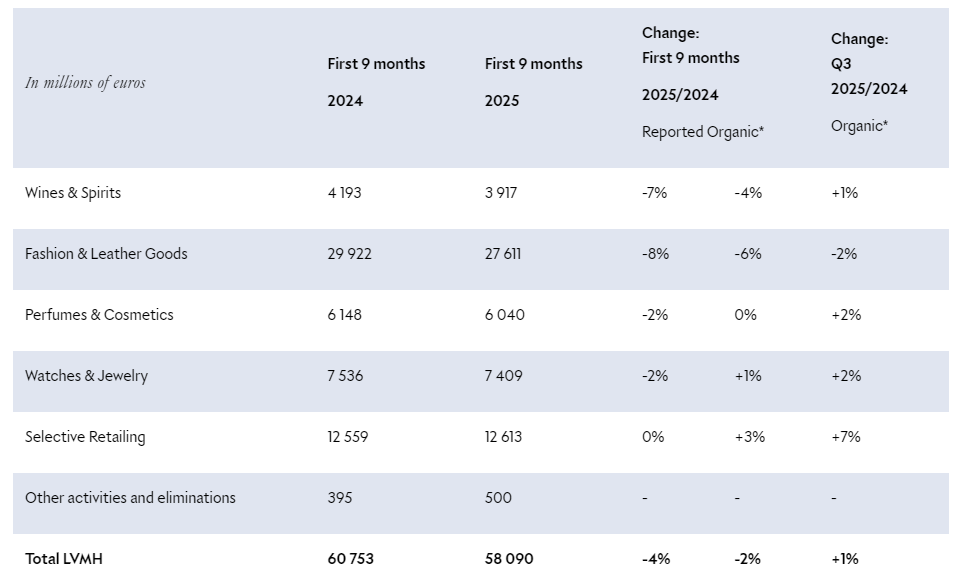Click Fashion & Leather Goods 2025 value 27 611
960x578 pixels.
point(503,254)
